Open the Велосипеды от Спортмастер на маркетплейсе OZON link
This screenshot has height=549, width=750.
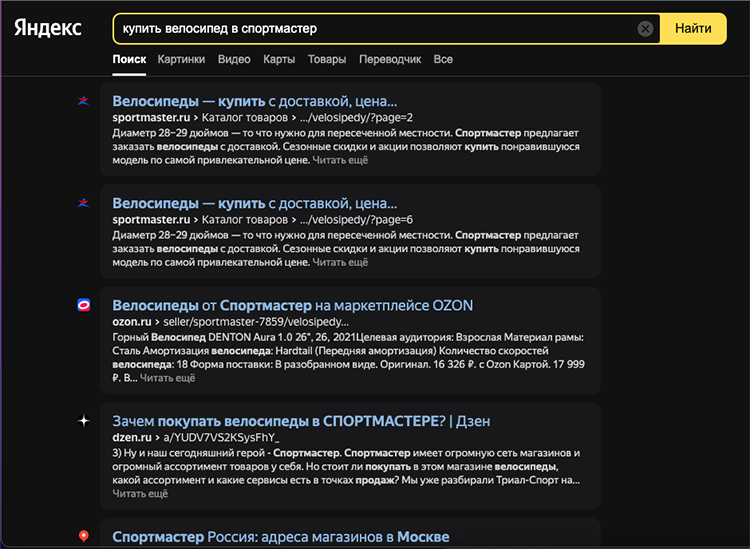pyautogui.click(x=292, y=305)
